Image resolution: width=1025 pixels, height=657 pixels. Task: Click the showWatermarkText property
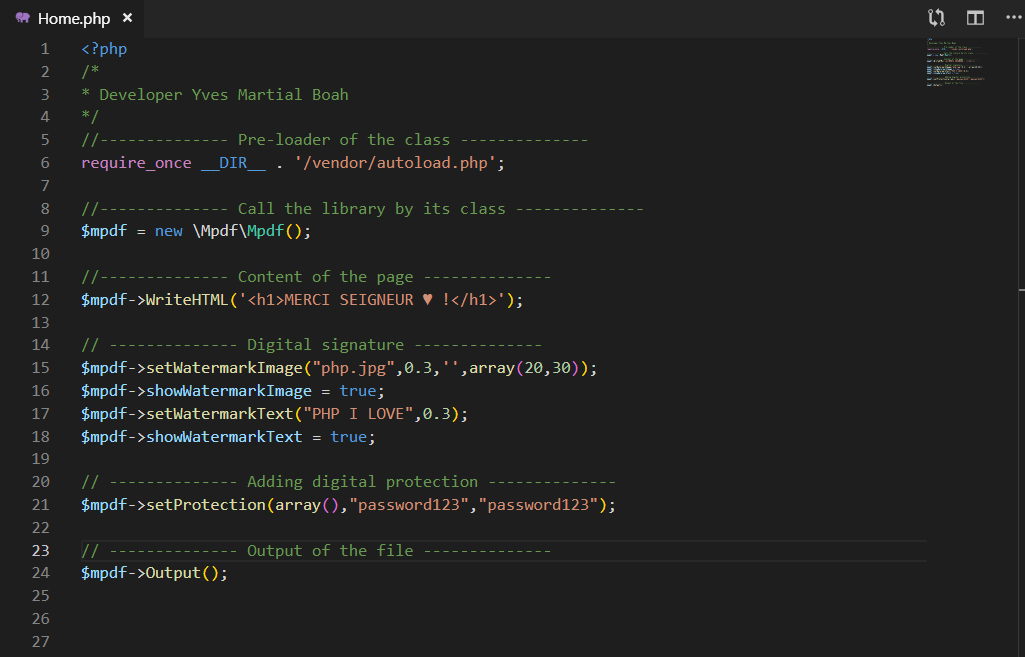coord(224,437)
